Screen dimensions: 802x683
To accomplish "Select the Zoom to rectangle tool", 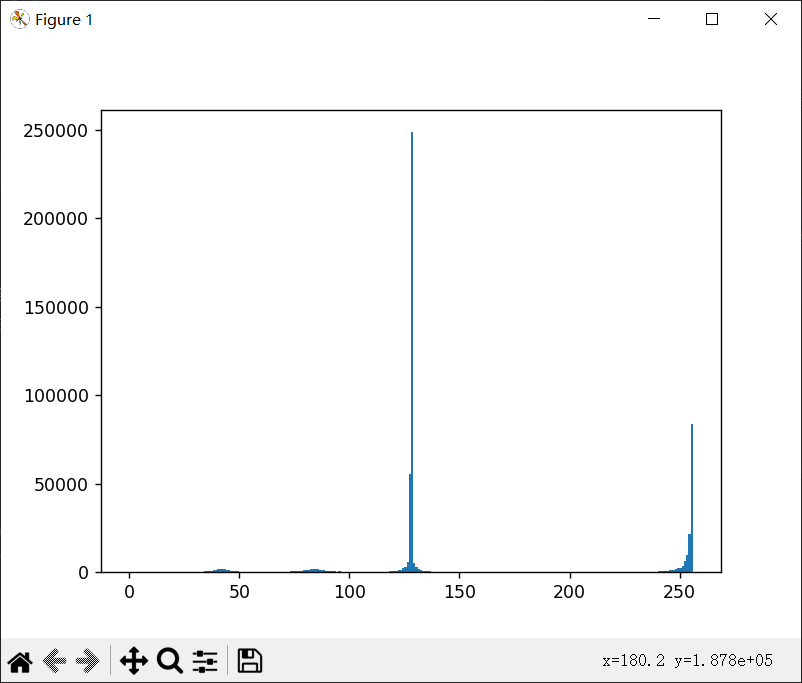I will (170, 661).
